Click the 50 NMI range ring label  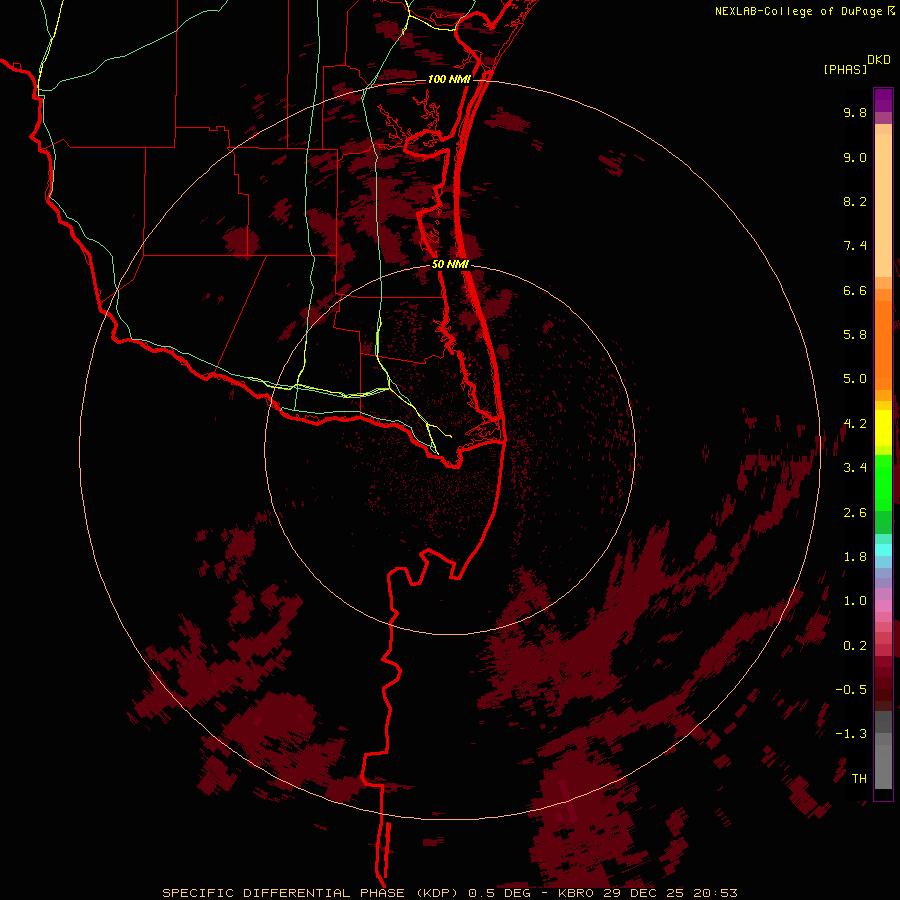click(450, 264)
